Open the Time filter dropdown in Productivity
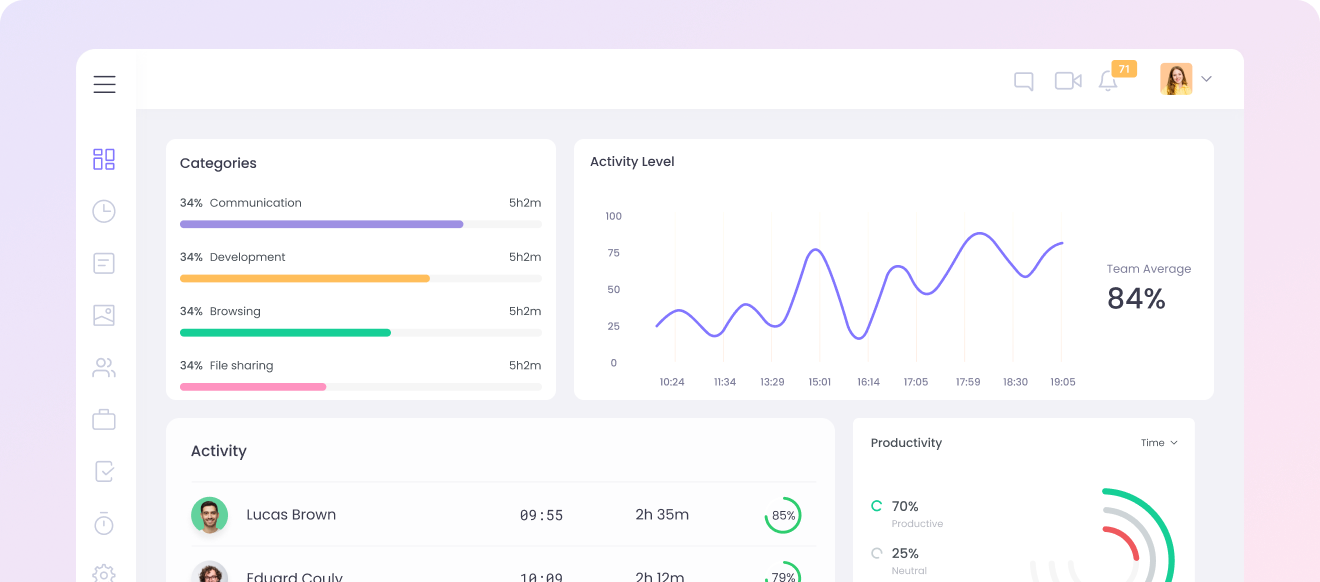This screenshot has width=1320, height=582. click(1159, 442)
